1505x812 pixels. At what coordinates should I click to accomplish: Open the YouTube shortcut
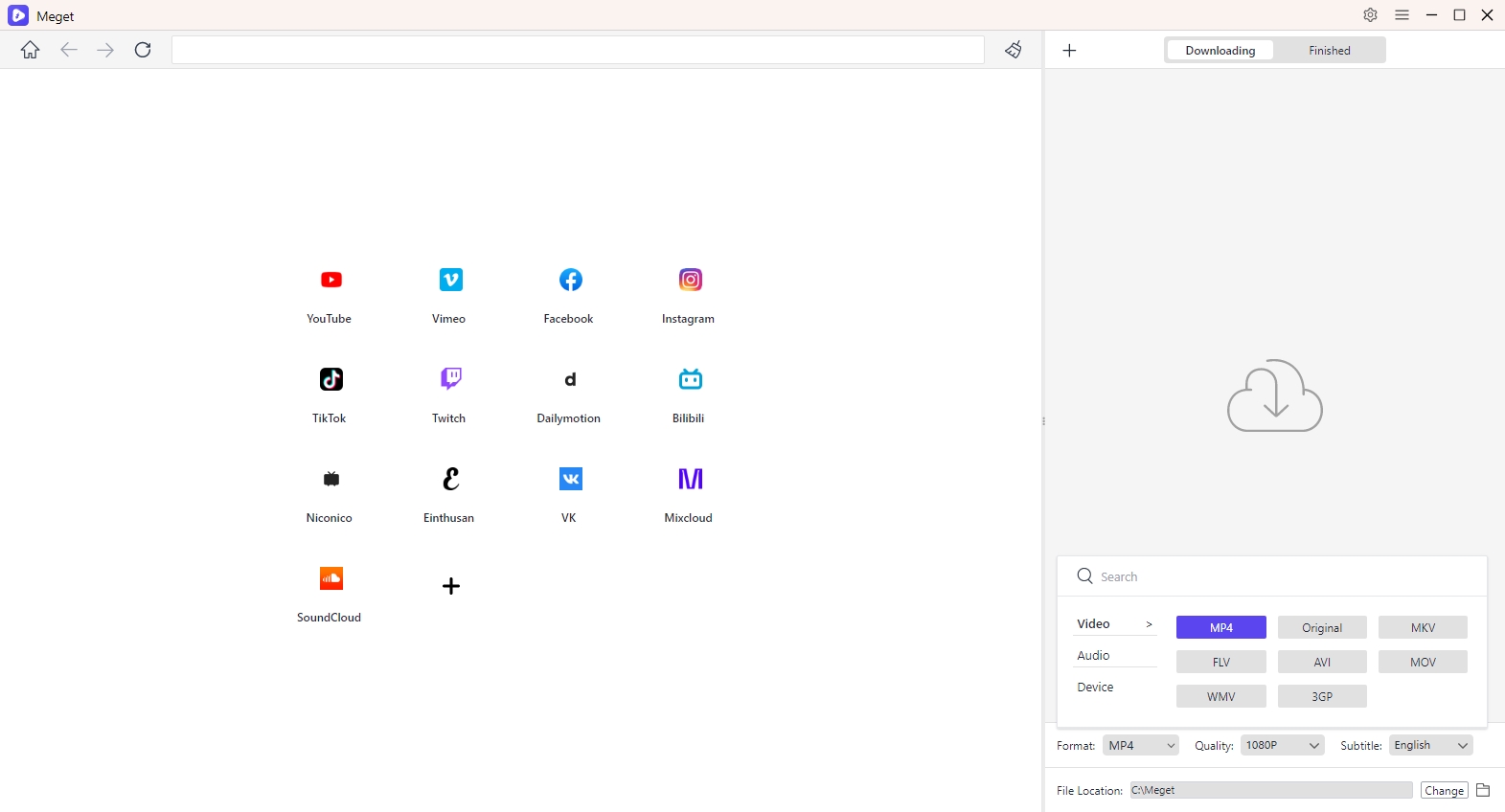(x=331, y=296)
